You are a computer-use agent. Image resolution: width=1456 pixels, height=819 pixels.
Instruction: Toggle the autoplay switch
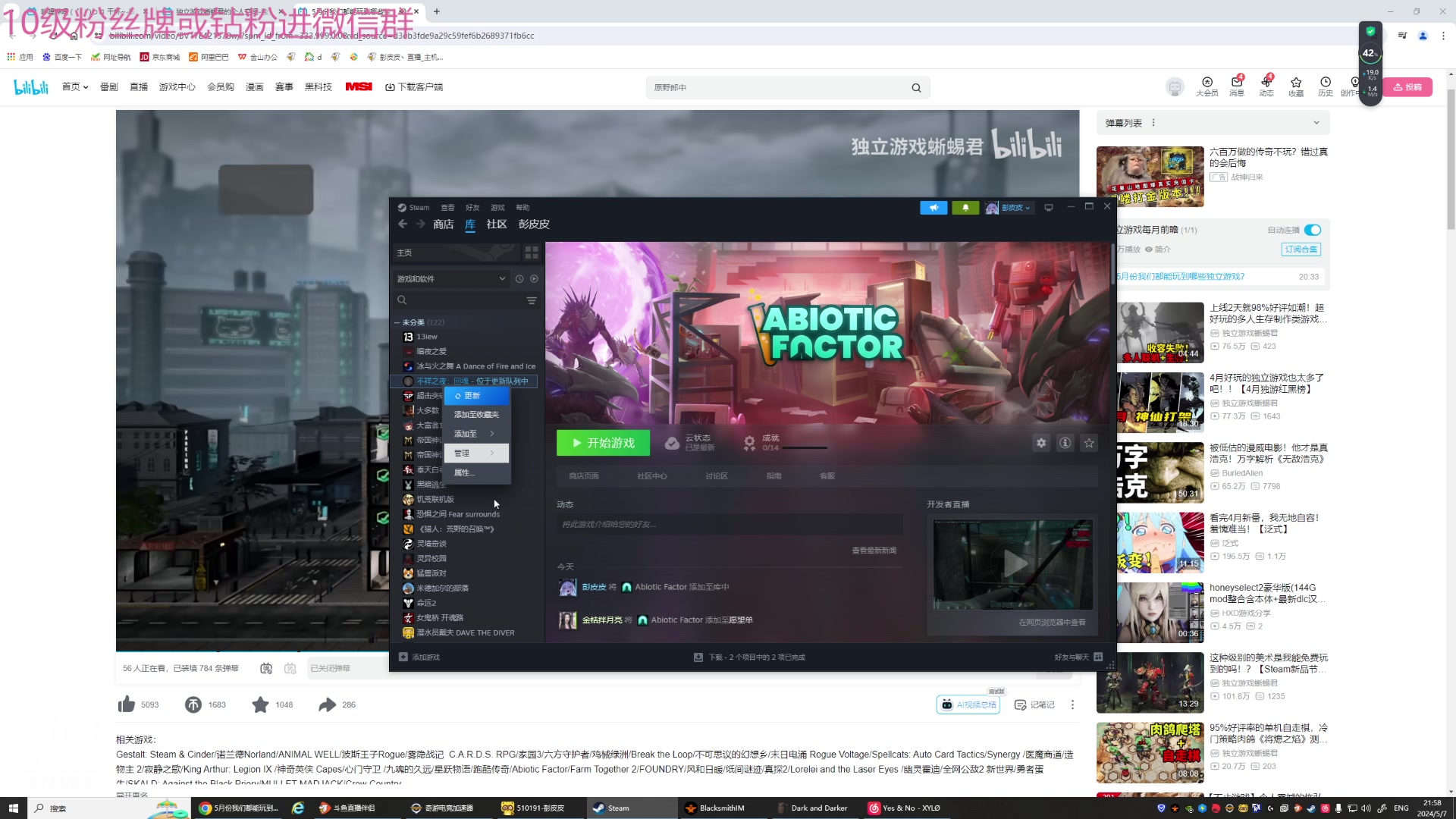click(1313, 230)
